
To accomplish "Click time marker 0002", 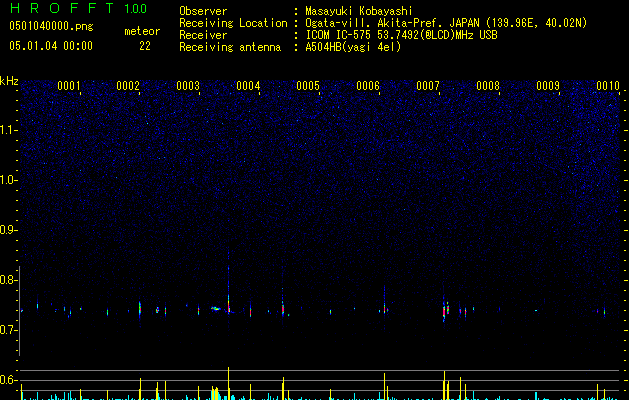I will point(128,86).
